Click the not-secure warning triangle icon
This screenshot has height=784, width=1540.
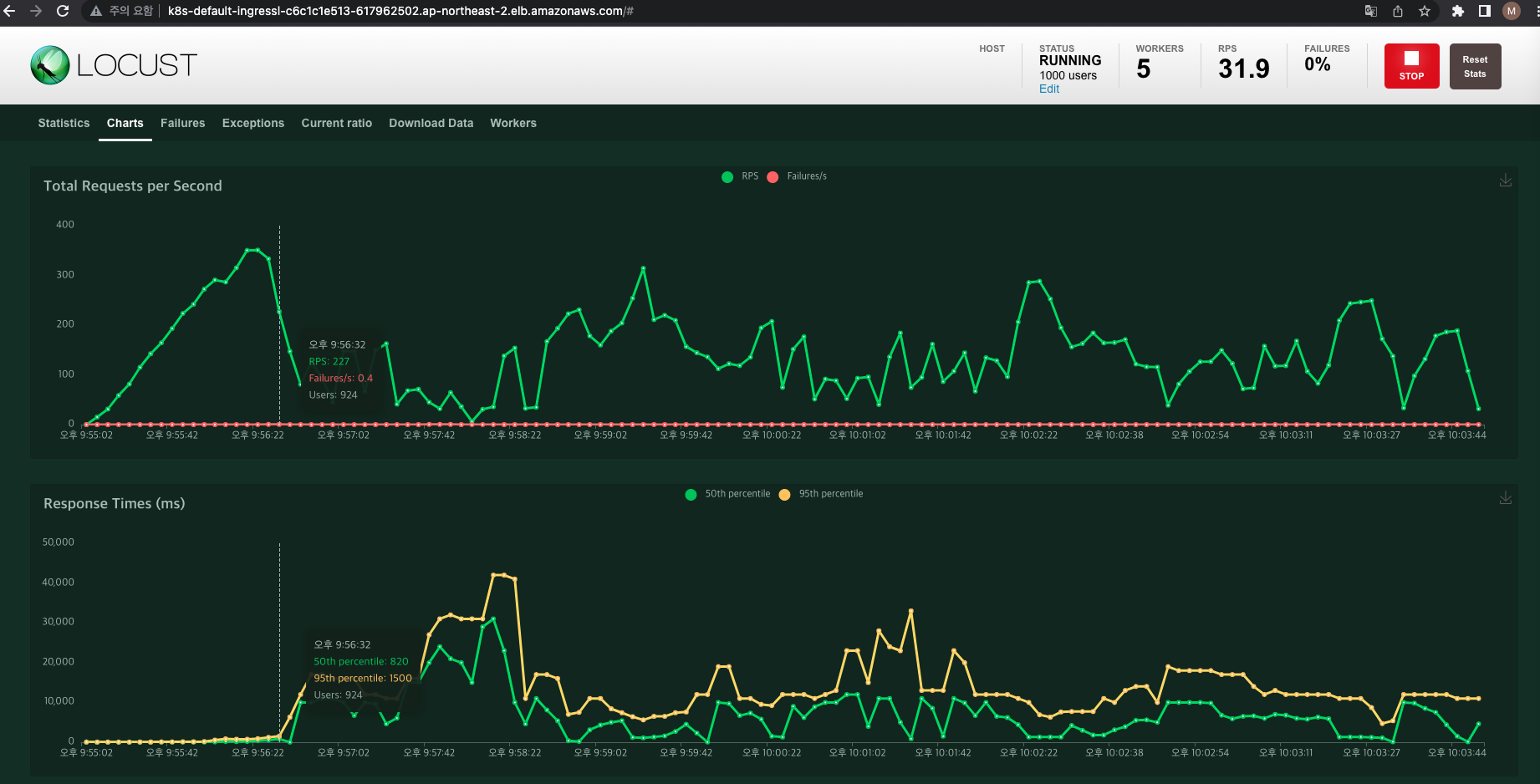(96, 11)
